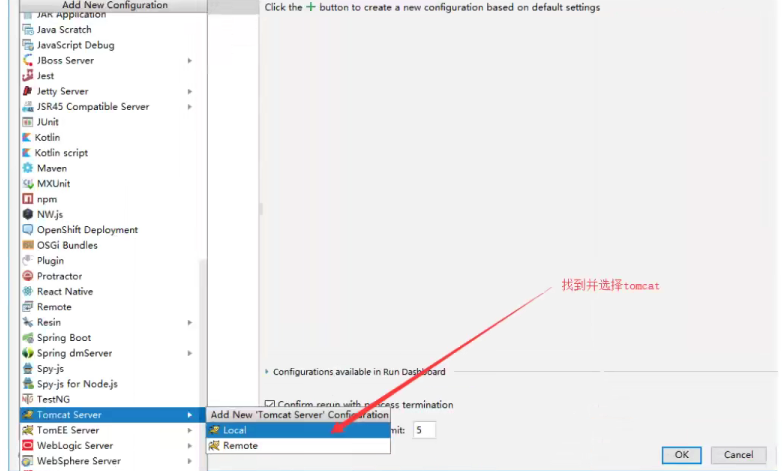Image resolution: width=782 pixels, height=471 pixels.
Task: Expand the WebLogic Server submenu arrow
Action: click(190, 446)
